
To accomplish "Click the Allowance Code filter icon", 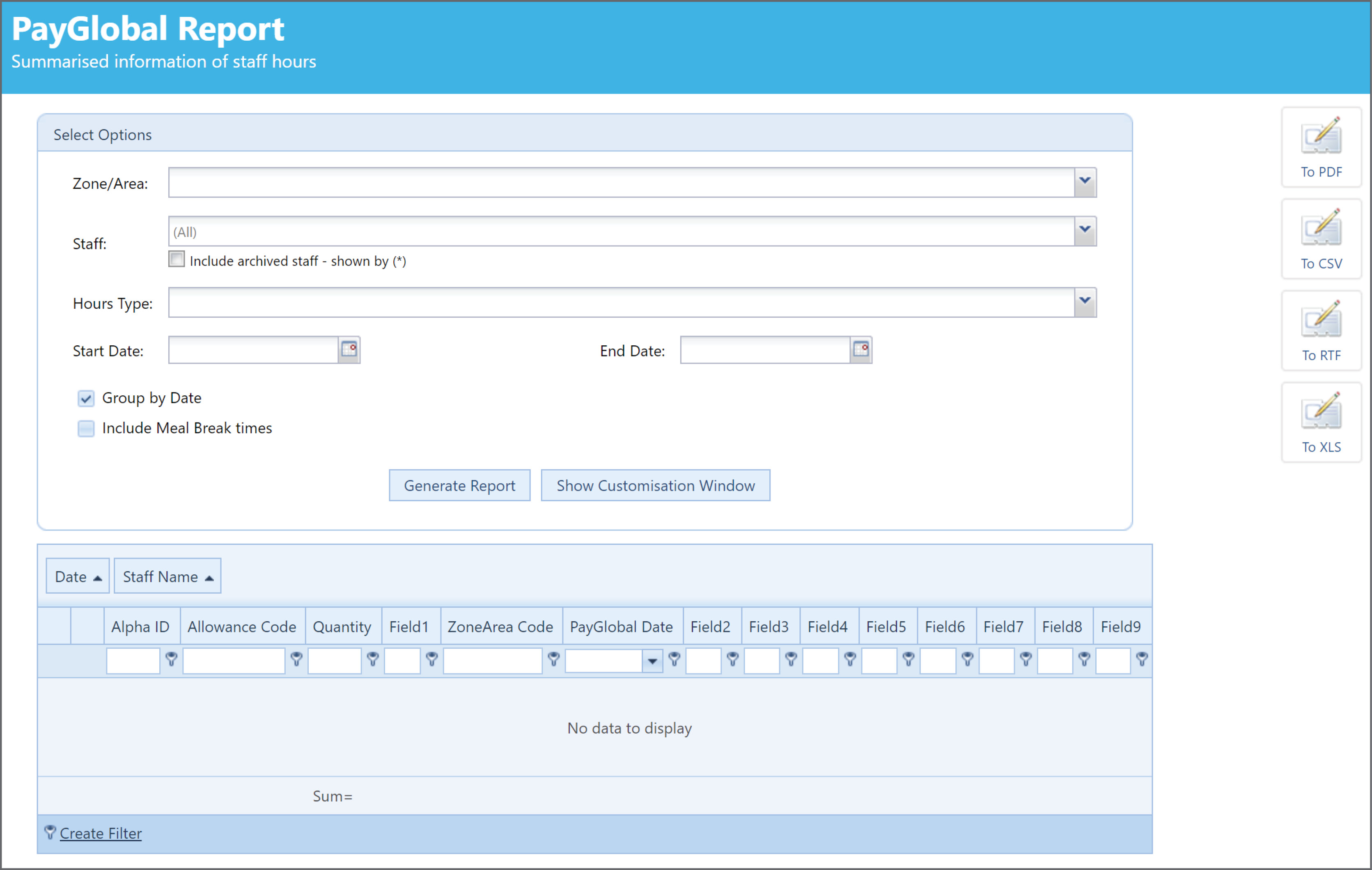I will 296,660.
